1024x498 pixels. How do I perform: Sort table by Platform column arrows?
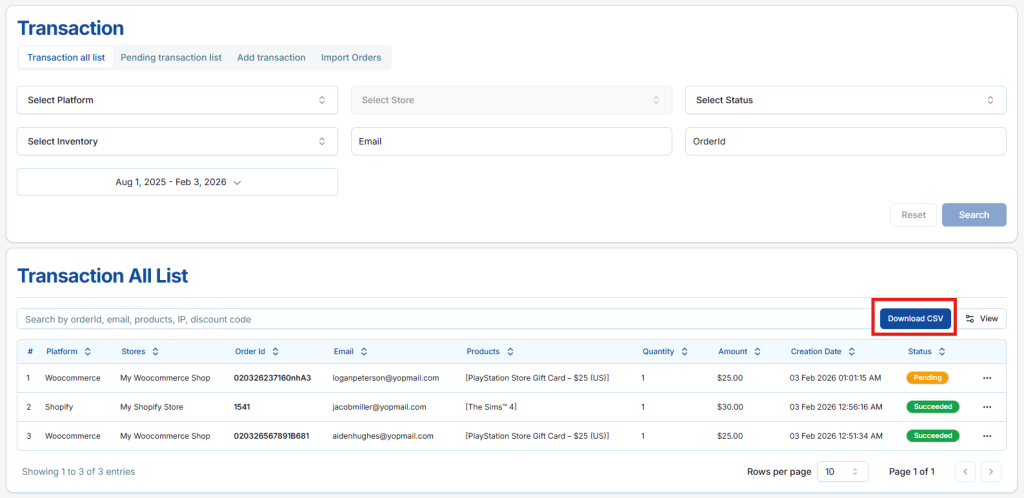click(x=88, y=352)
